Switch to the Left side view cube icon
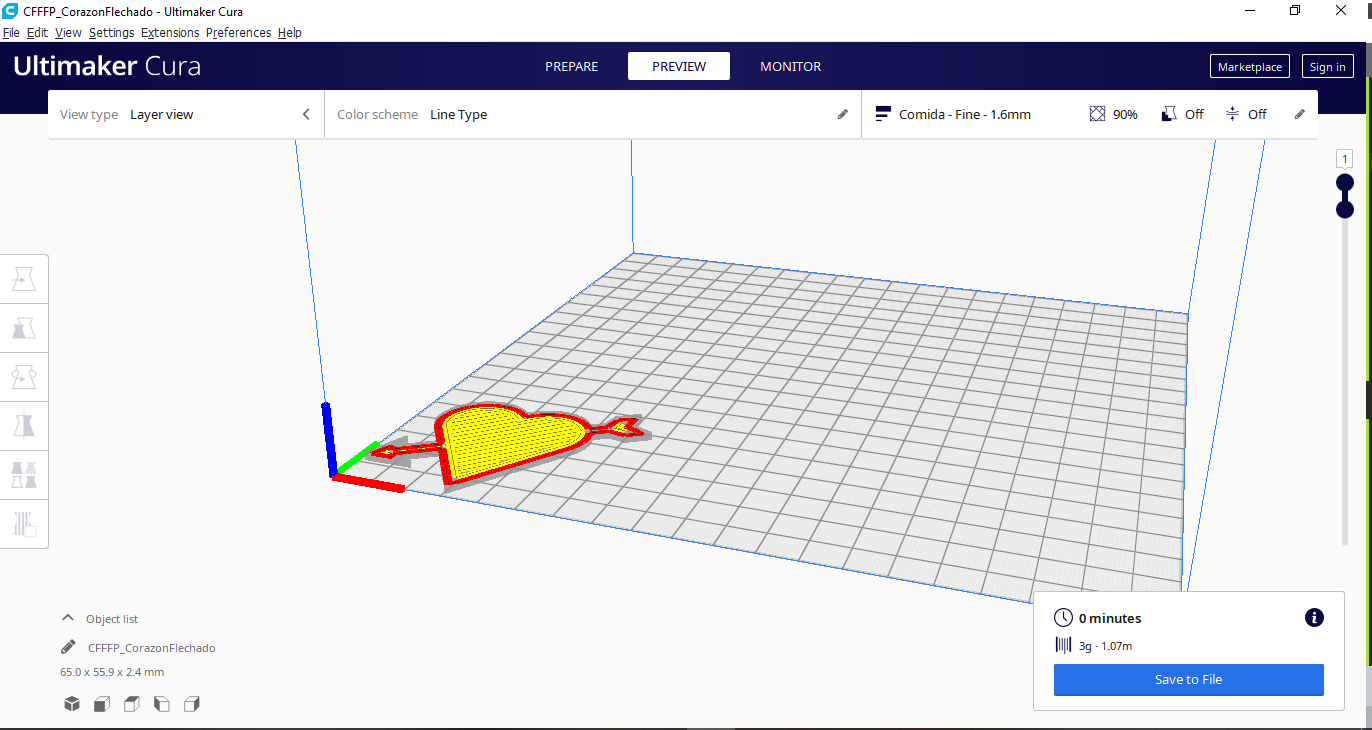The image size is (1372, 730). click(162, 704)
